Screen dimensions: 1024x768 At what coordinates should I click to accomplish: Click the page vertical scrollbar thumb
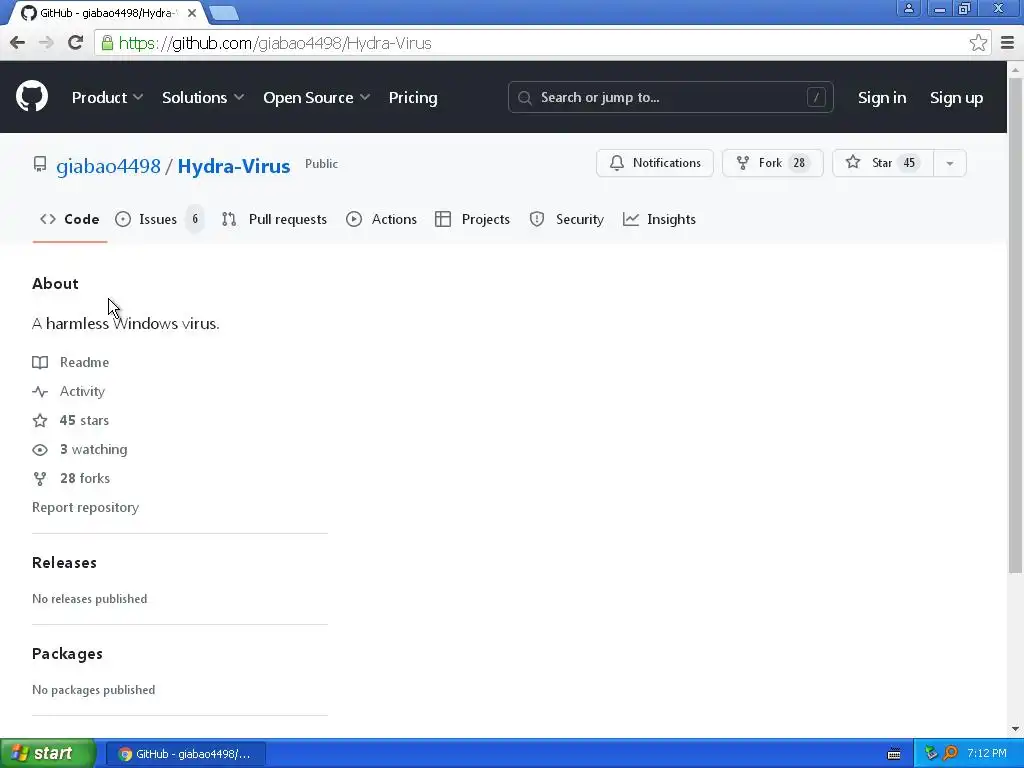(1015, 325)
